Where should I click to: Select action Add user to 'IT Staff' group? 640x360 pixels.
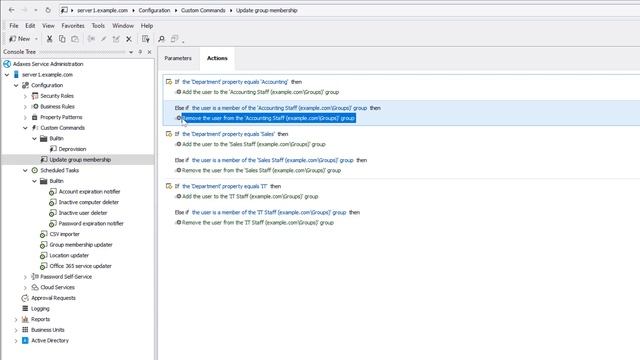[250, 197]
